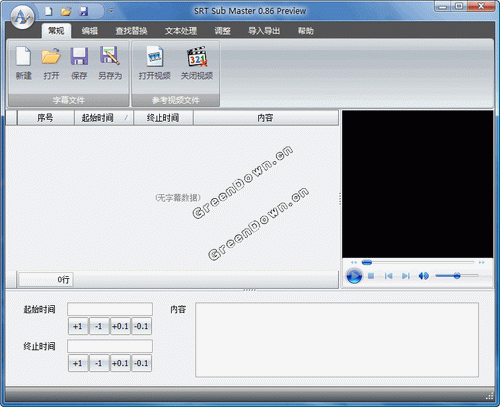500x407 pixels.
Task: Sort by the 序号 column header
Action: point(45,118)
